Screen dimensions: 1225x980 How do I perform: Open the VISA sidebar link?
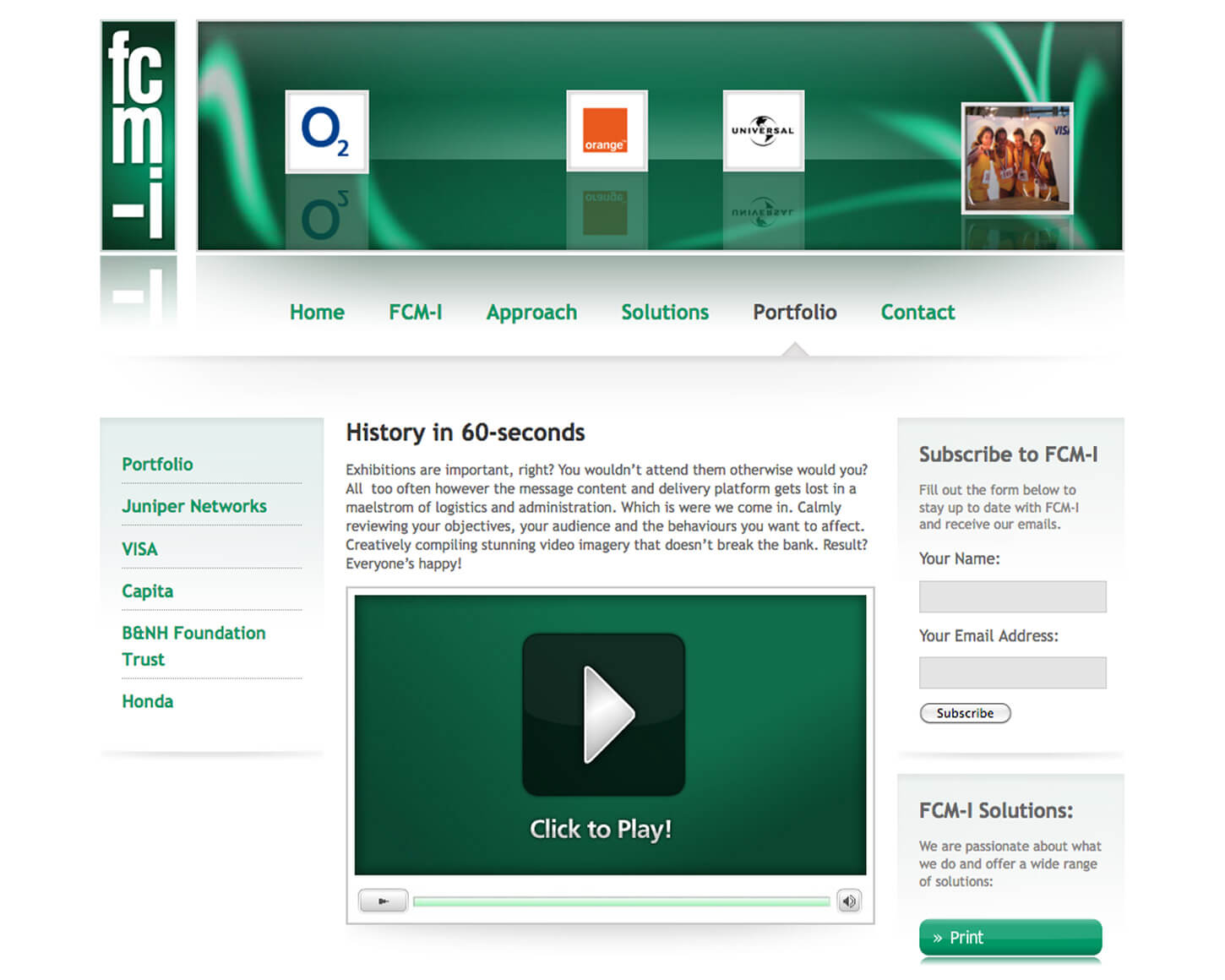coord(139,549)
